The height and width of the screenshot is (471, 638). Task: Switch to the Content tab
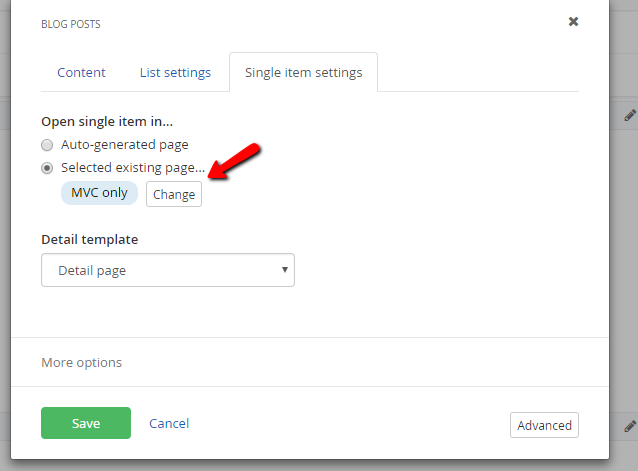click(x=81, y=72)
